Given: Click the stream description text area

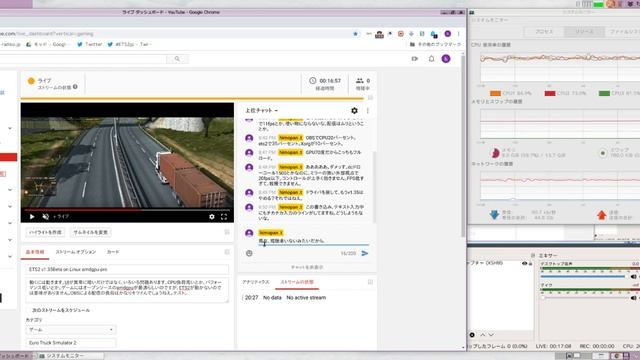Looking at the screenshot, I should [x=127, y=289].
